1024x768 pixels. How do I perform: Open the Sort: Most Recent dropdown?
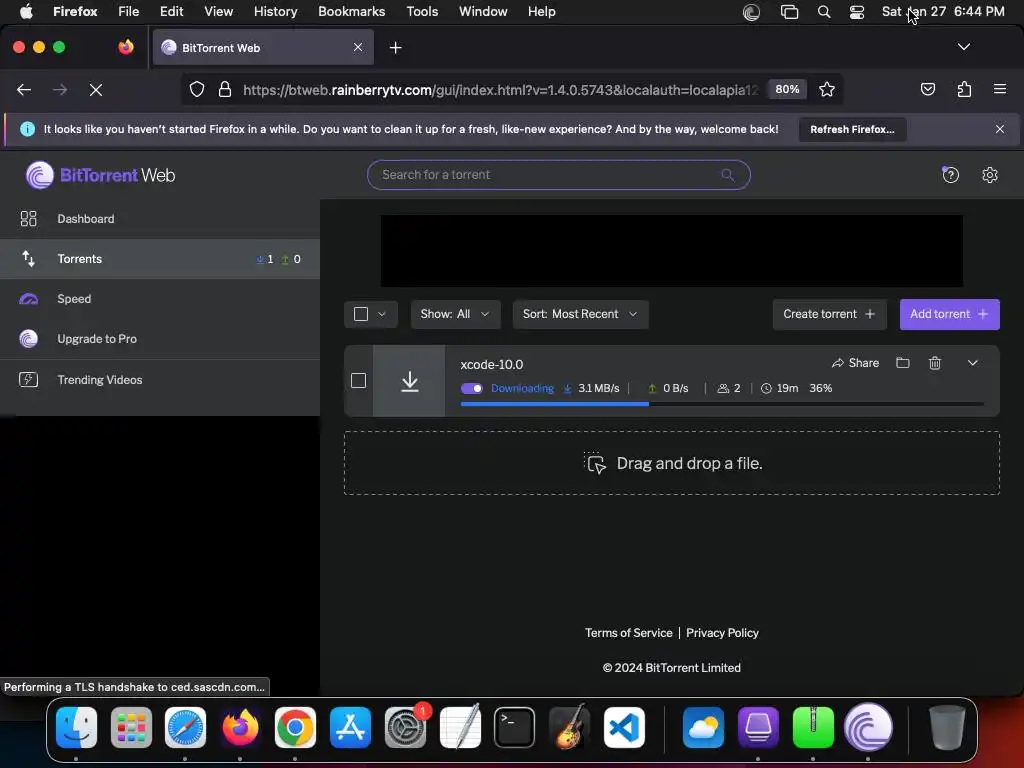tap(580, 314)
